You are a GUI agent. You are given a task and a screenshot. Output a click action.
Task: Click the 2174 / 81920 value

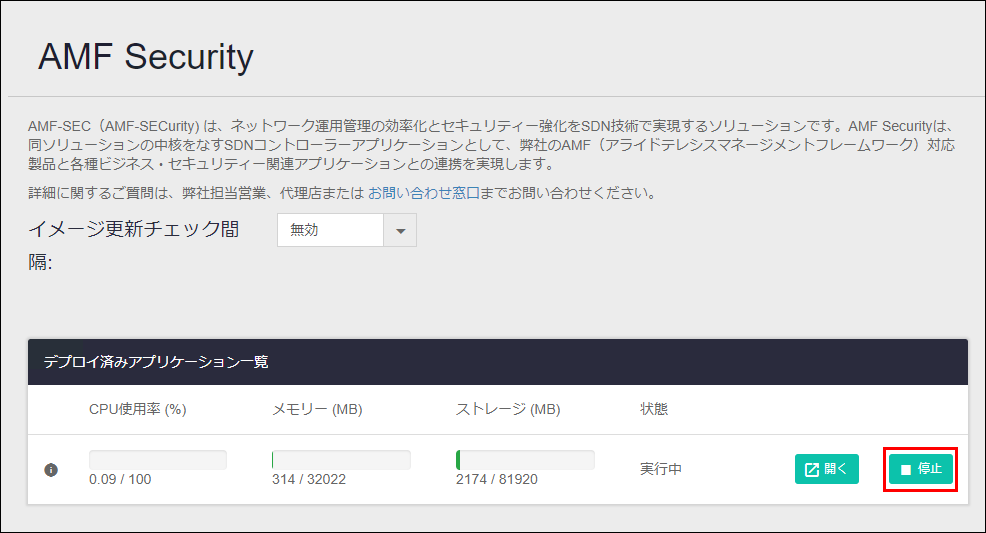[x=497, y=480]
